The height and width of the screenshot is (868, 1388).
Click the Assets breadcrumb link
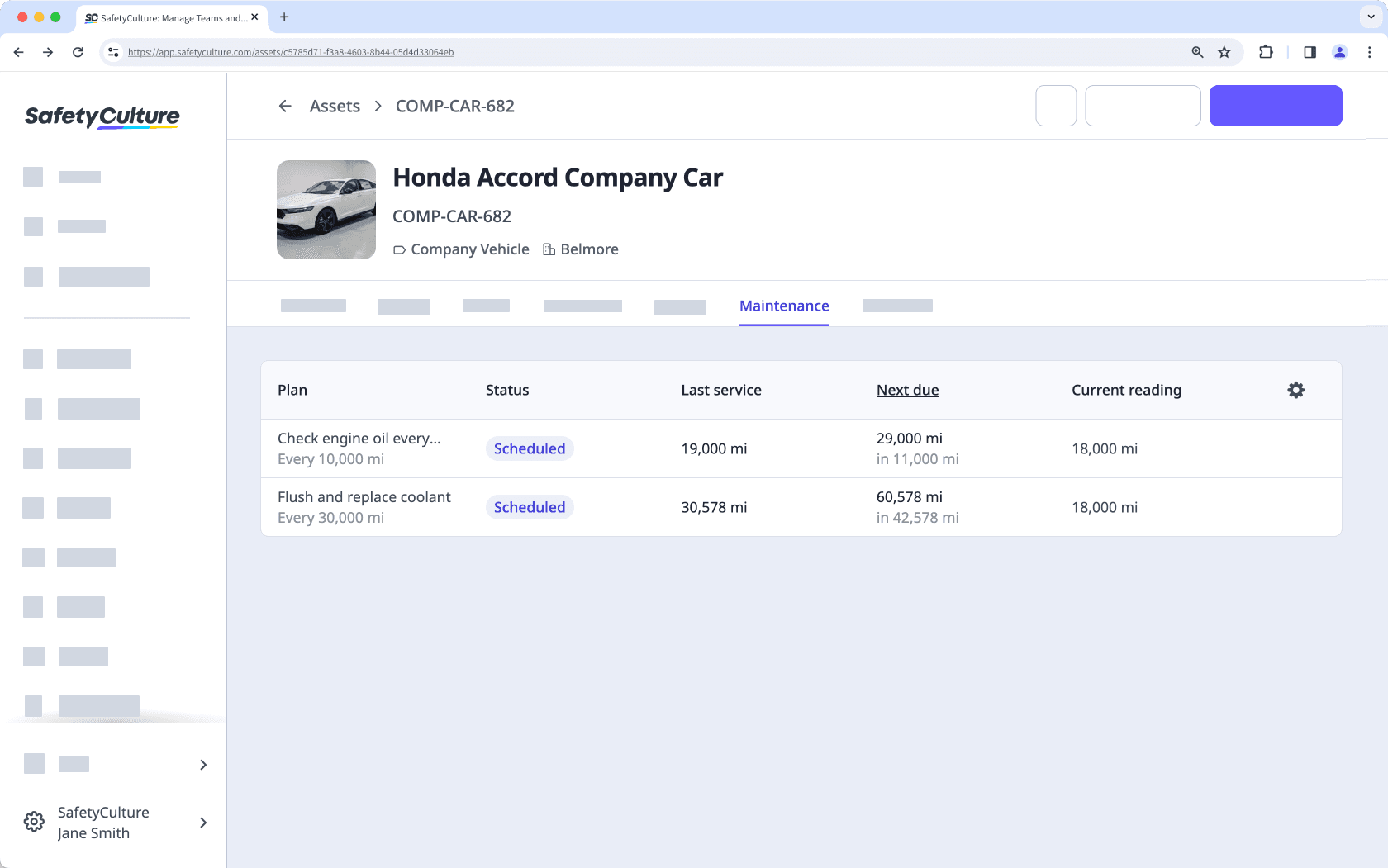[335, 106]
